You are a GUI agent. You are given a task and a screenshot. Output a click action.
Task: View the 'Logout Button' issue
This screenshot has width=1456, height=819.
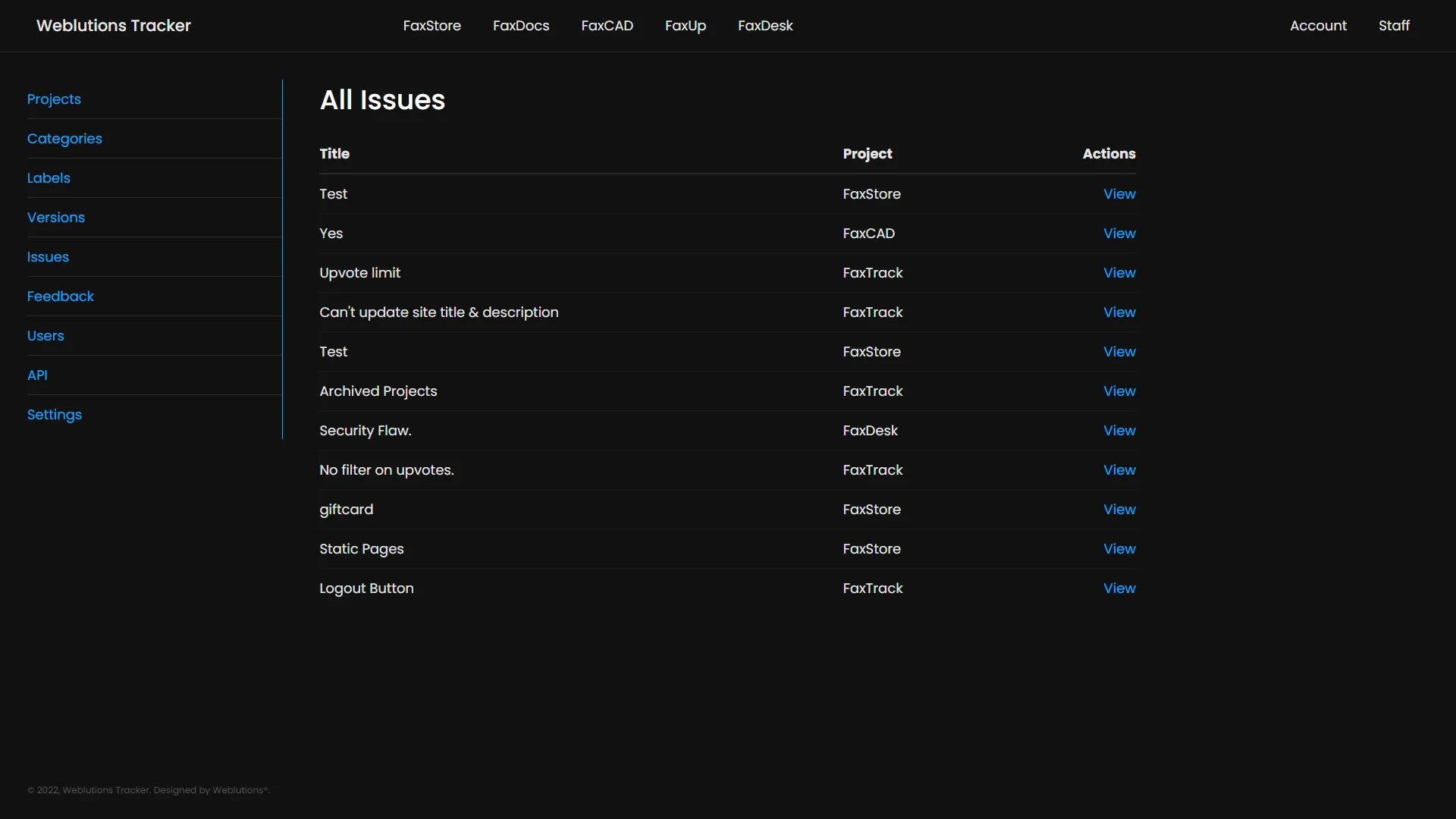tap(1119, 588)
